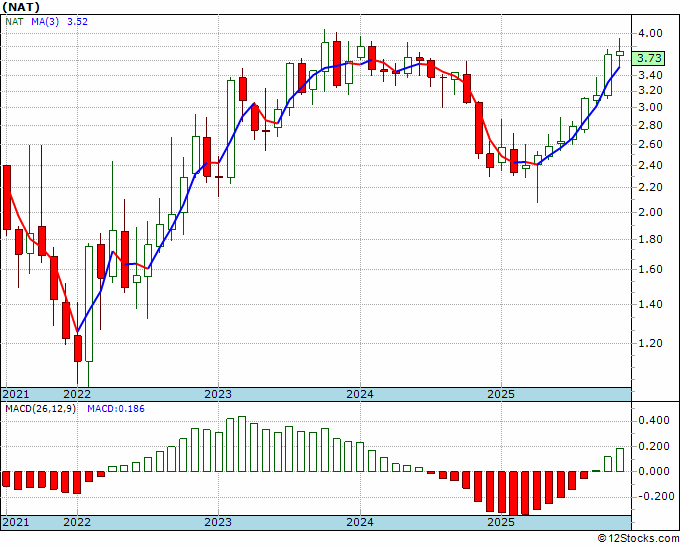680x546 pixels.
Task: Click the 4.00 price axis label
Action: [x=650, y=33]
